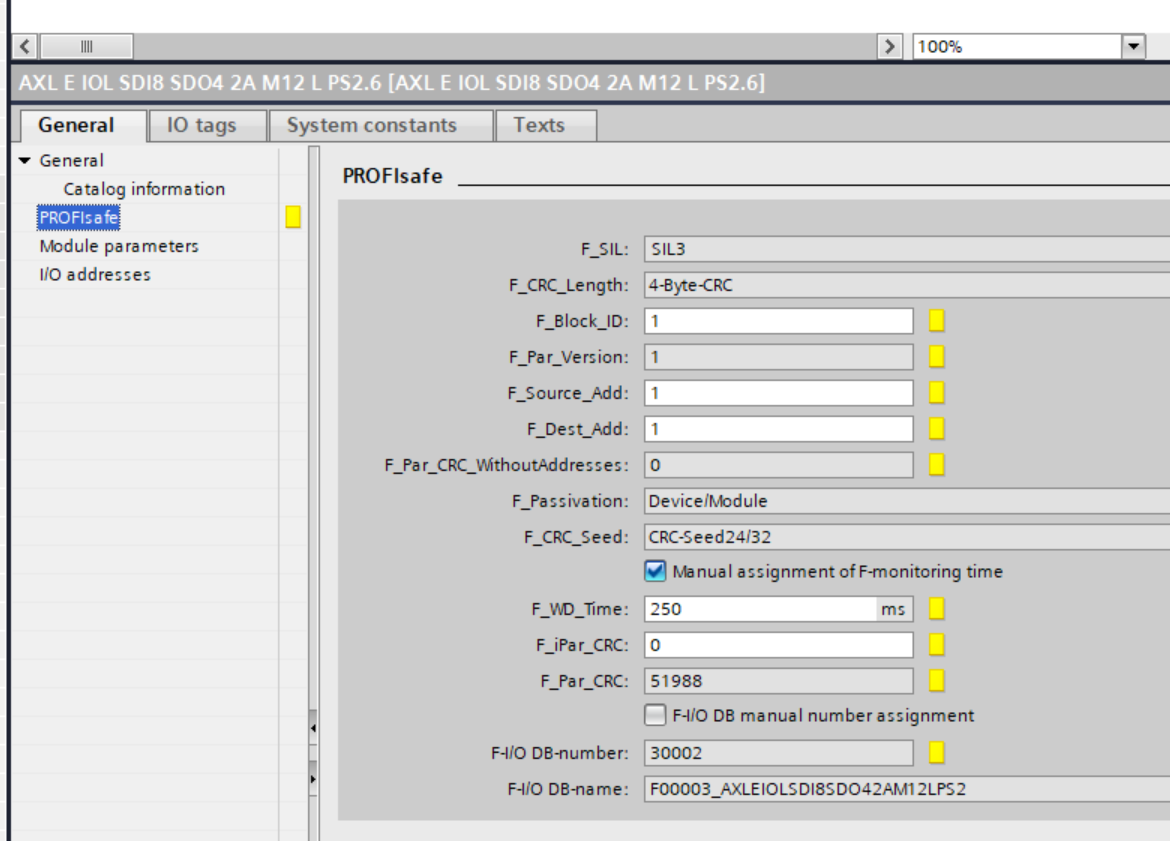
Task: Click the F_Source_Add input field
Action: pyautogui.click(x=778, y=393)
